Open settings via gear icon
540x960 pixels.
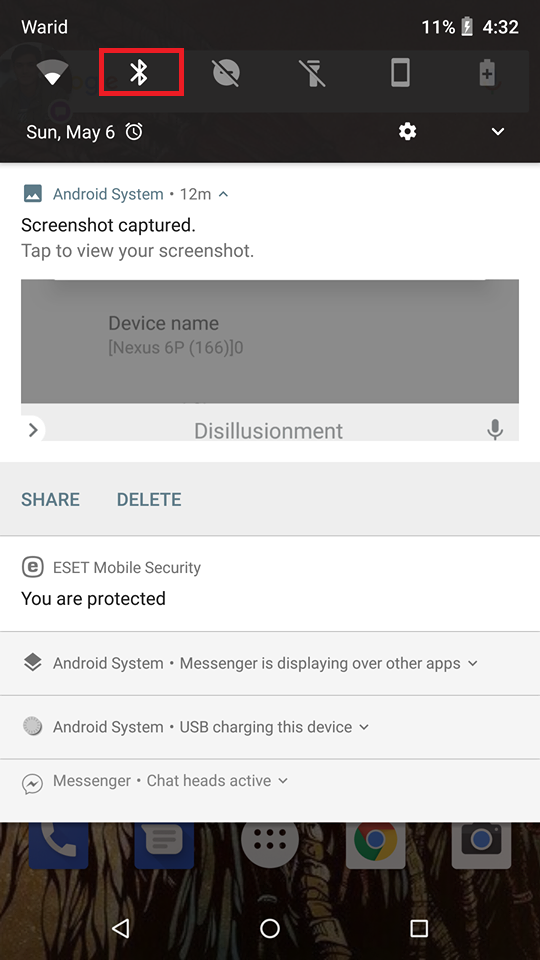407,131
